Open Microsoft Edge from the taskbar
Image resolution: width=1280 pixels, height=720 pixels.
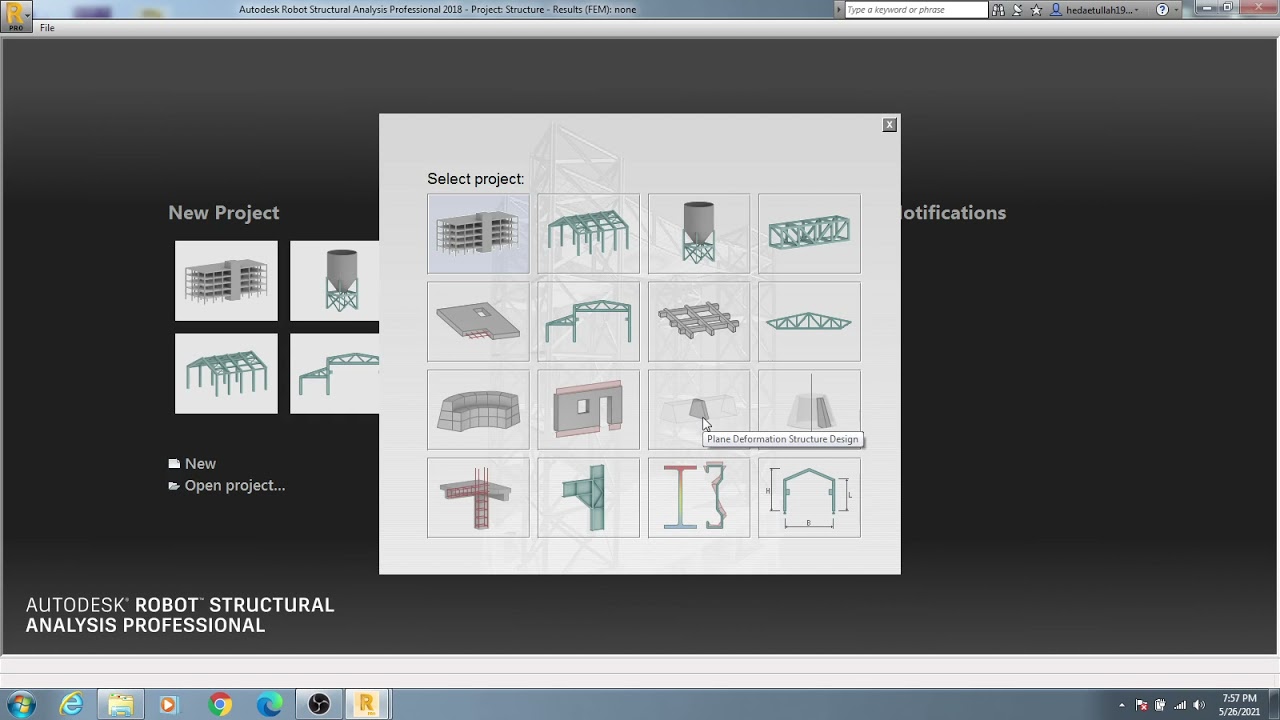pos(269,704)
